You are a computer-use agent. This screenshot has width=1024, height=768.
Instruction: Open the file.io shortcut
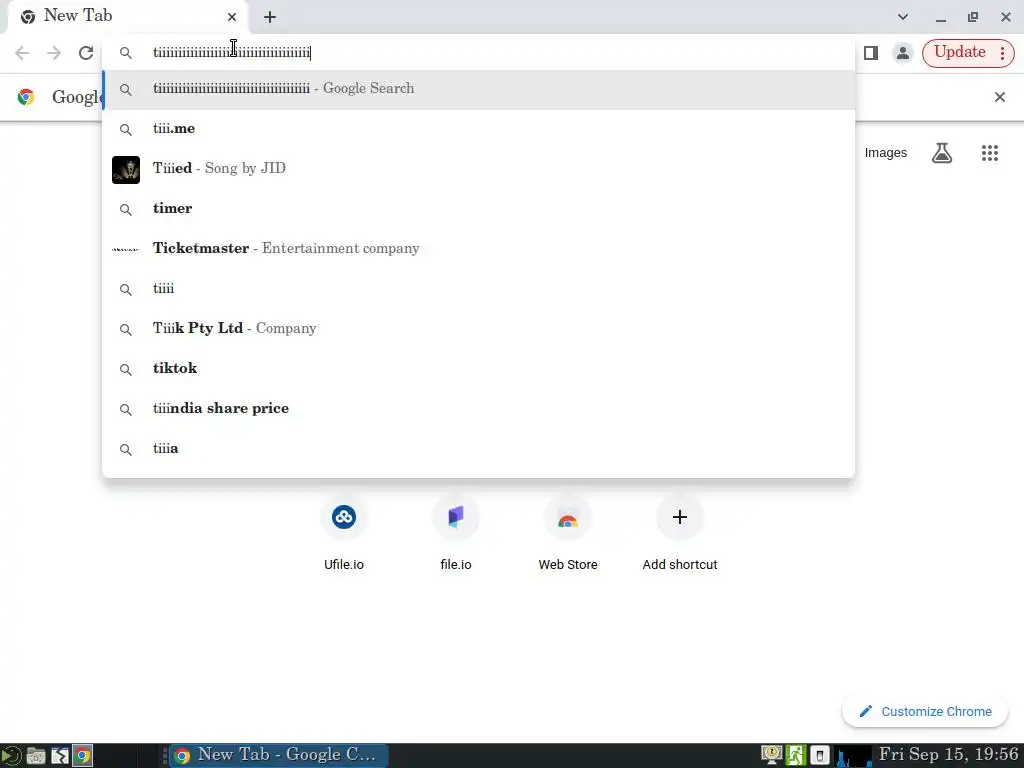pyautogui.click(x=456, y=534)
